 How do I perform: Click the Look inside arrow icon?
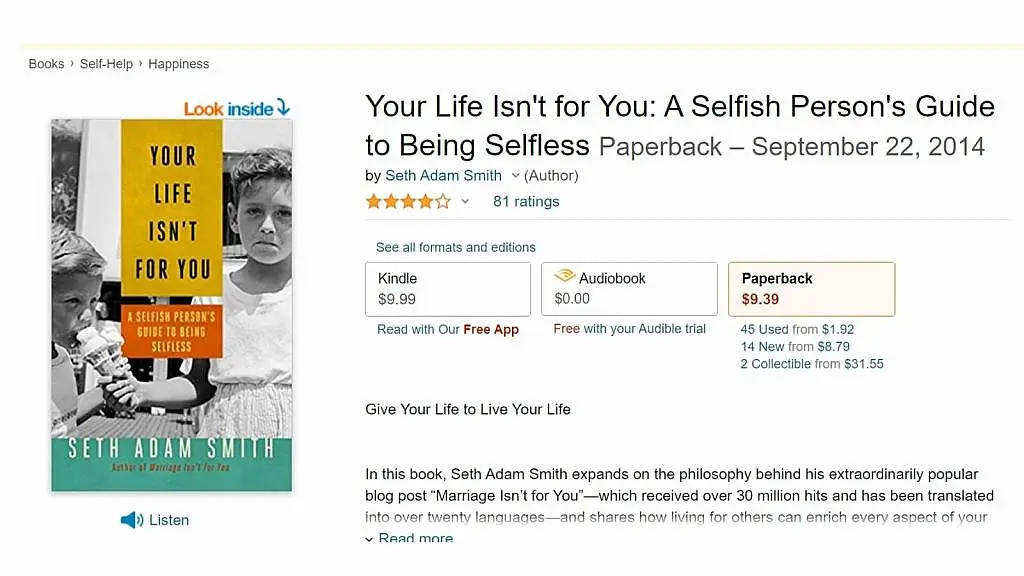pos(283,107)
